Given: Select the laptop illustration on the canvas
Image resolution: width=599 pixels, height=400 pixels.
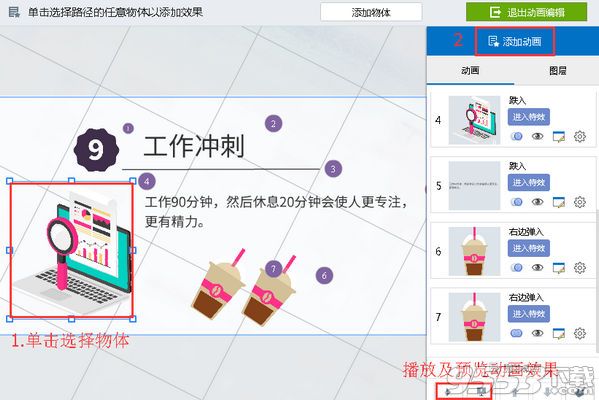Looking at the screenshot, I should [71, 250].
